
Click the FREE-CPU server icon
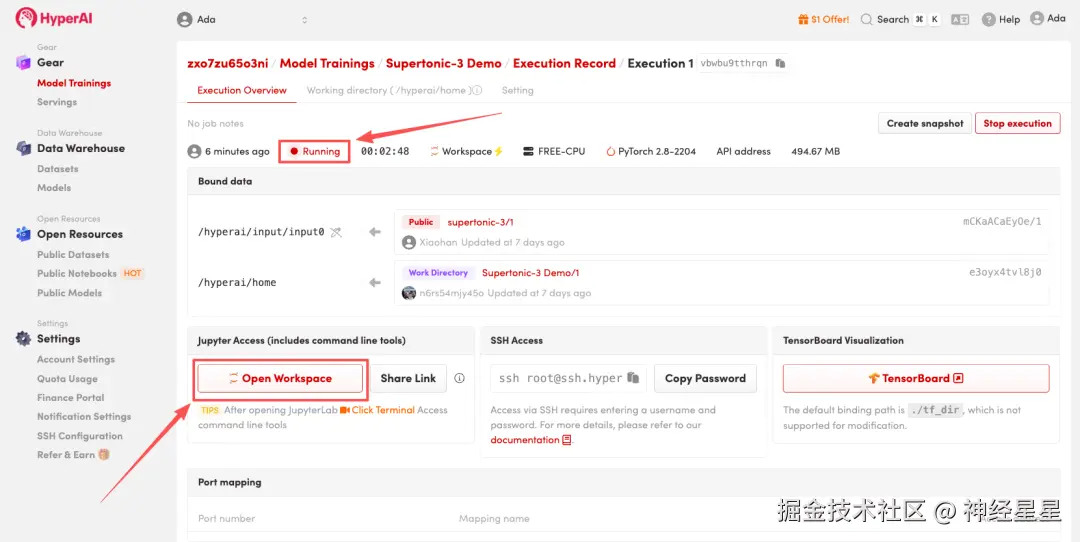(x=528, y=152)
